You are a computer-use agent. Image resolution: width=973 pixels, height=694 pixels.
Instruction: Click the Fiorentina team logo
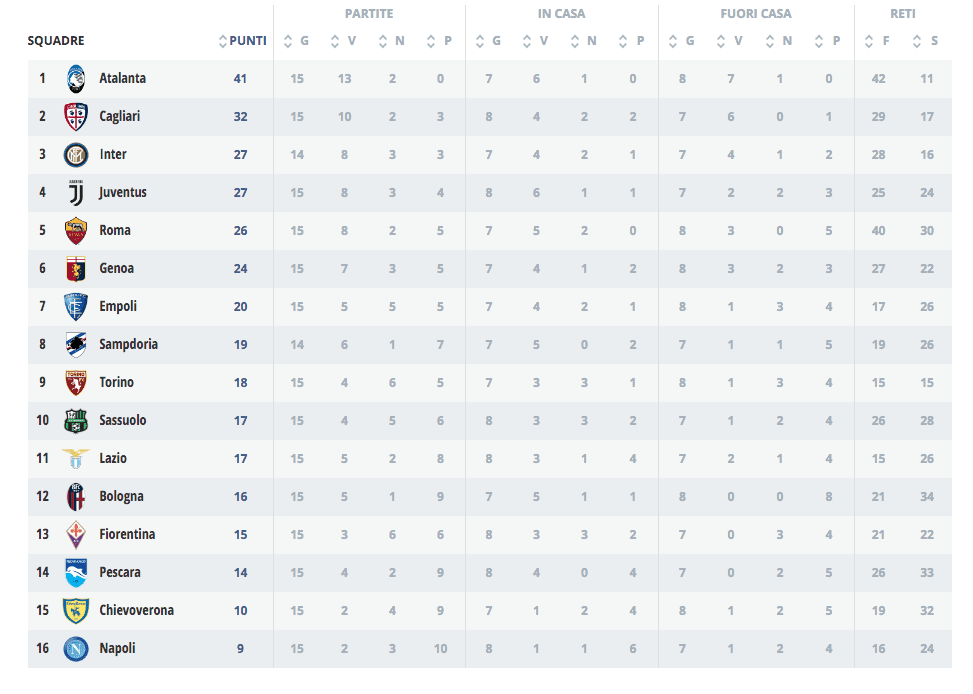[76, 535]
